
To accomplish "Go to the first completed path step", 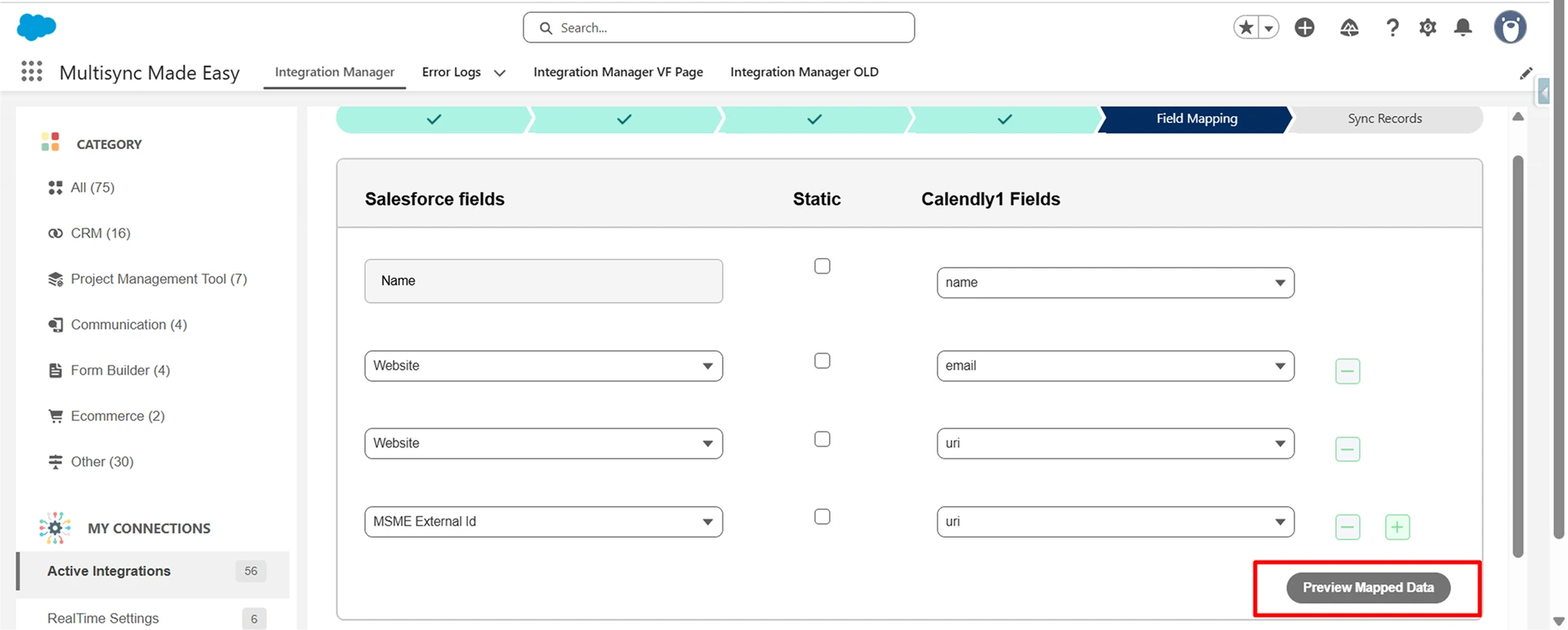I will pos(434,119).
